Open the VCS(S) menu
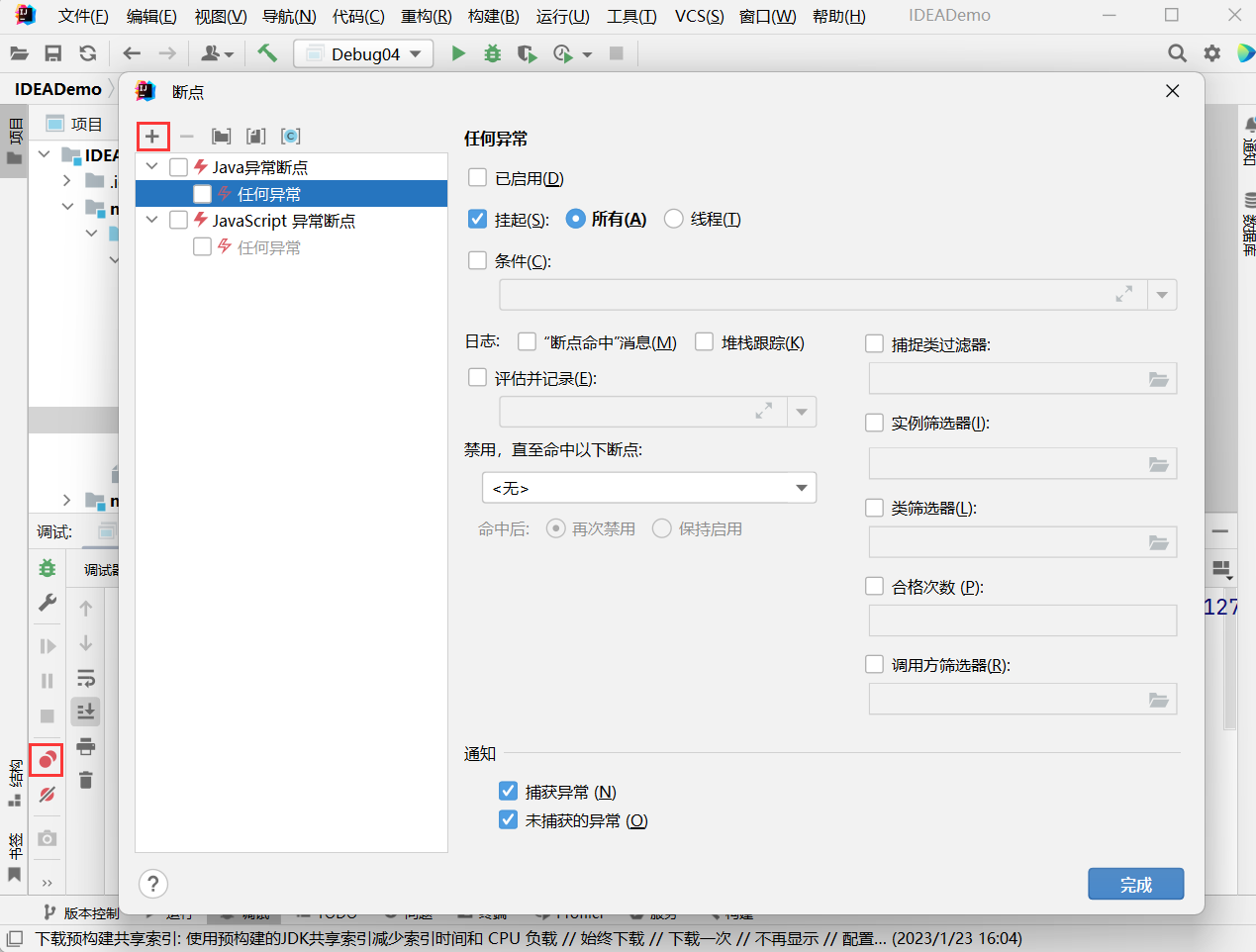The height and width of the screenshot is (952, 1256). tap(700, 16)
